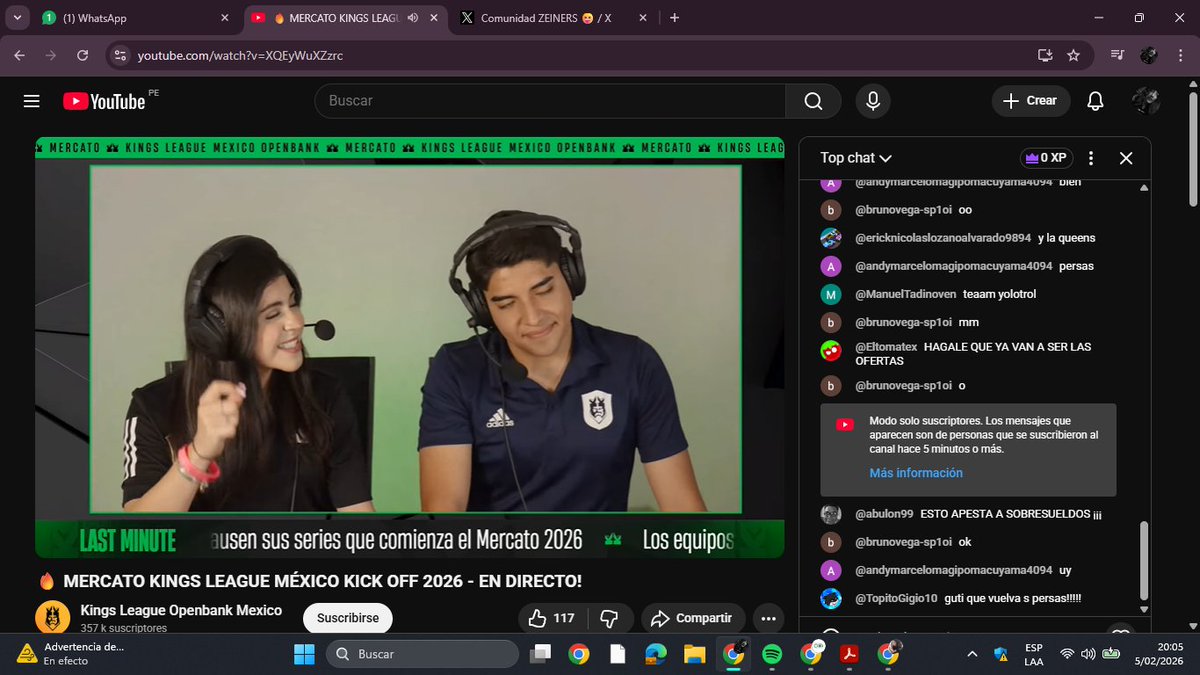Open the YouTube account avatar menu
Screen dimensions: 1200x675
coord(1146,101)
